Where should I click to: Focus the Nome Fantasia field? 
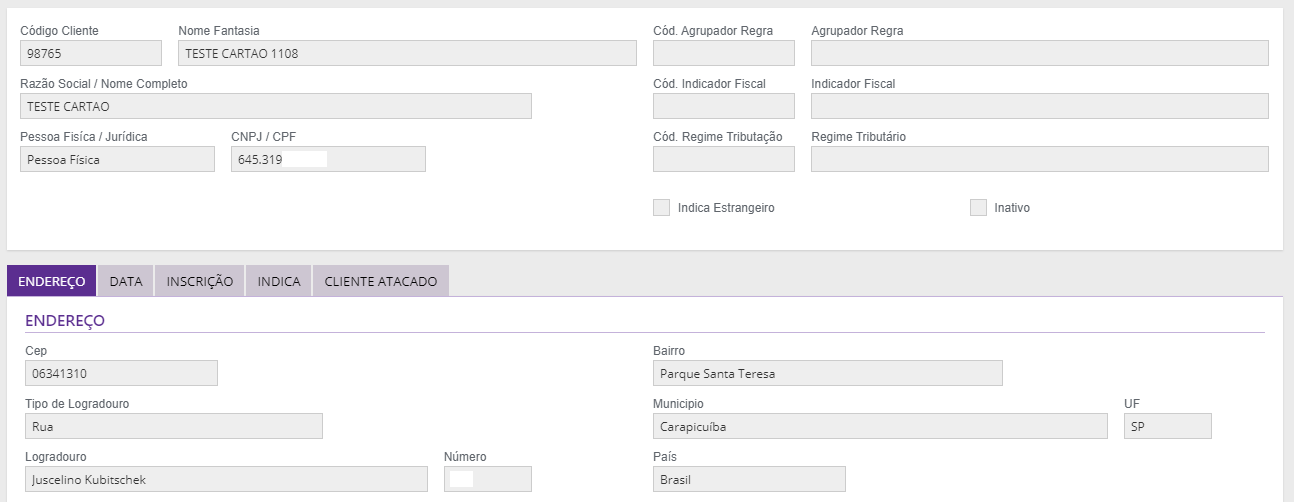407,53
